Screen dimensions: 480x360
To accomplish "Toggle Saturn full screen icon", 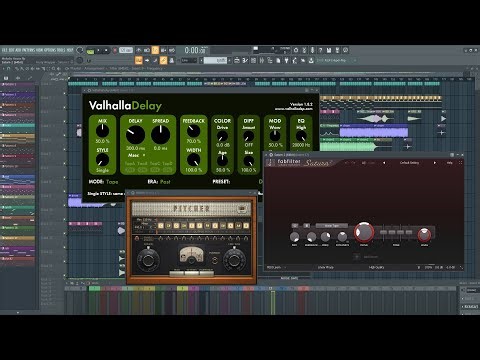I will (x=460, y=163).
